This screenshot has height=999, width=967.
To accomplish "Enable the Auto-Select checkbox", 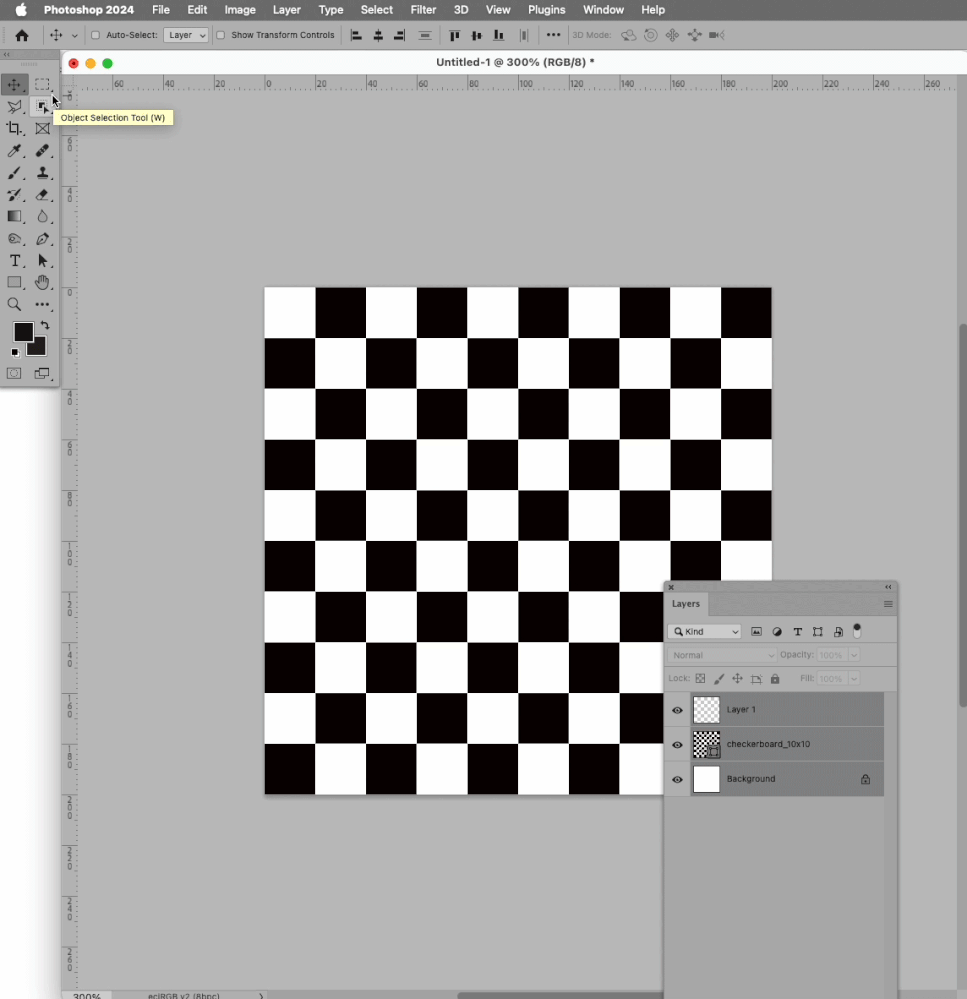I will pyautogui.click(x=96, y=35).
